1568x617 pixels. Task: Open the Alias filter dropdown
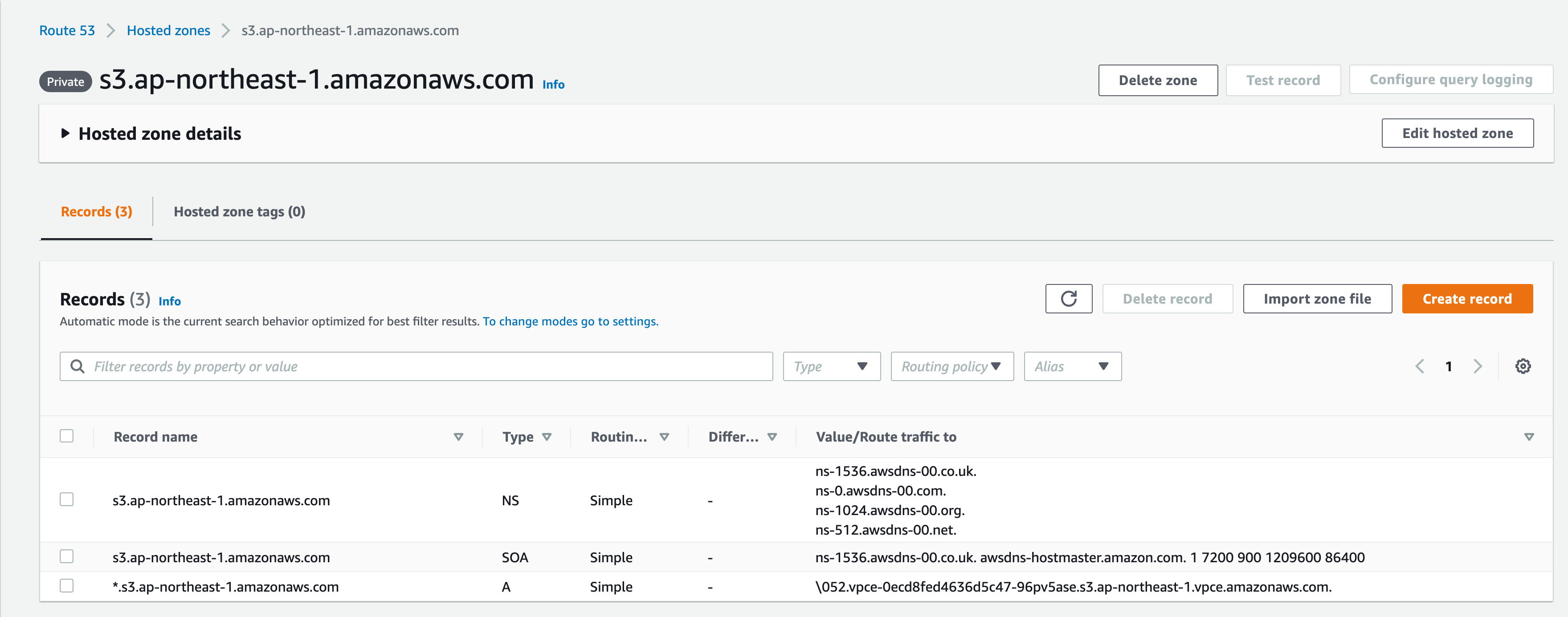tap(1072, 366)
